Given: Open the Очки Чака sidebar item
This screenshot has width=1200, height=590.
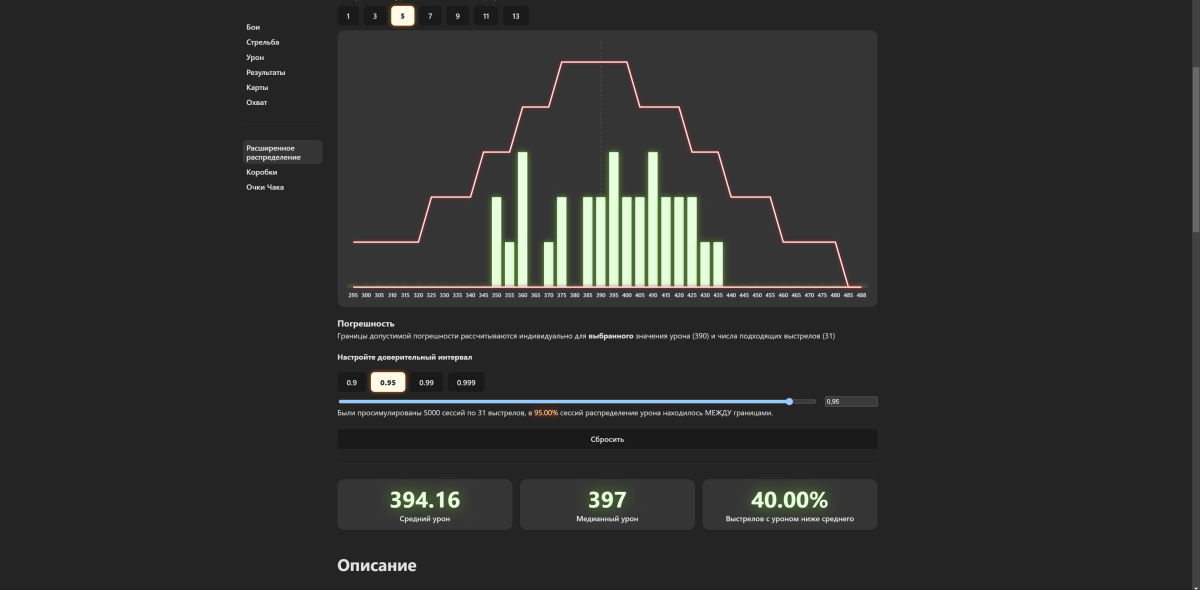Looking at the screenshot, I should pyautogui.click(x=265, y=187).
